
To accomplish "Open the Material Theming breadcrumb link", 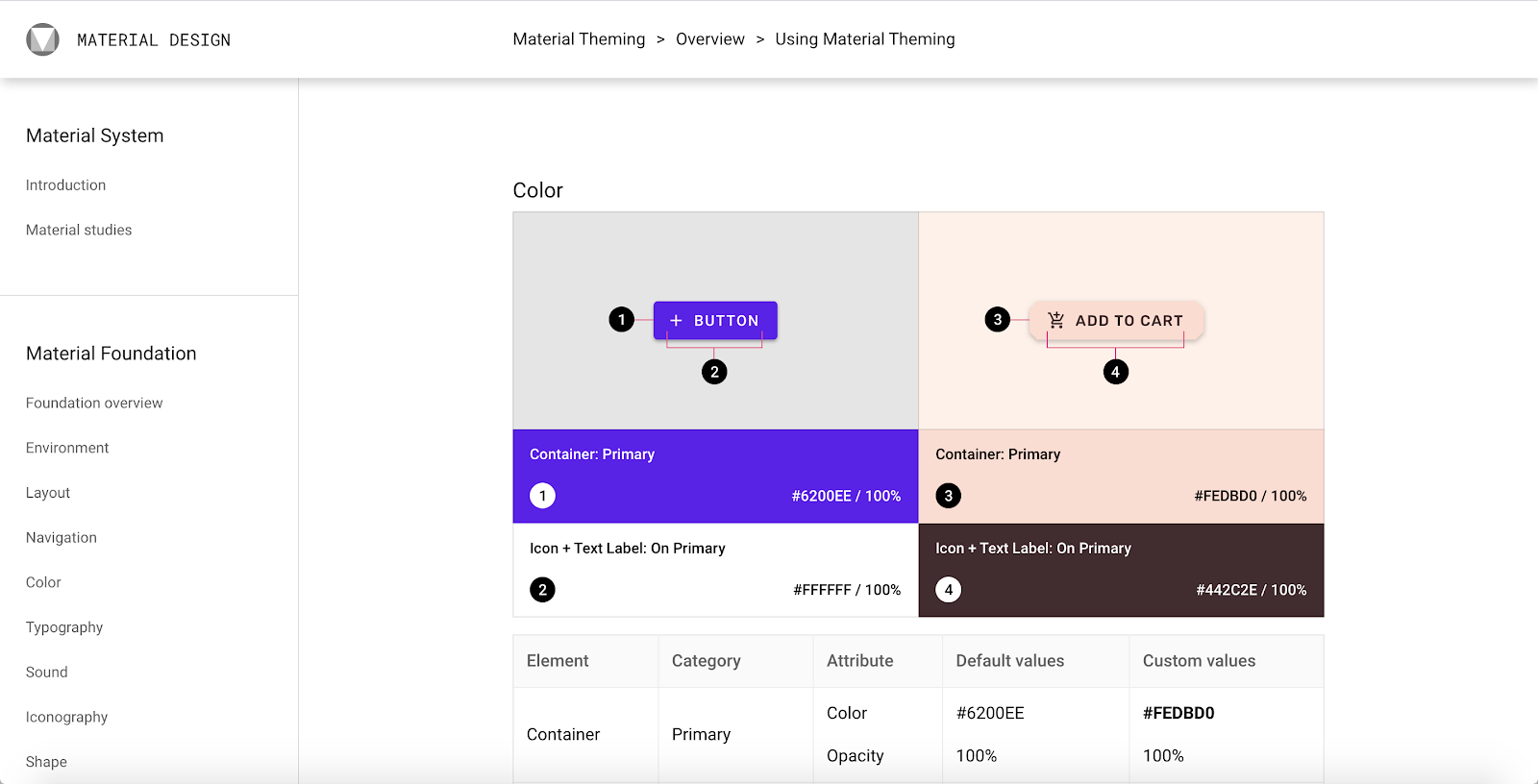I will pyautogui.click(x=579, y=39).
